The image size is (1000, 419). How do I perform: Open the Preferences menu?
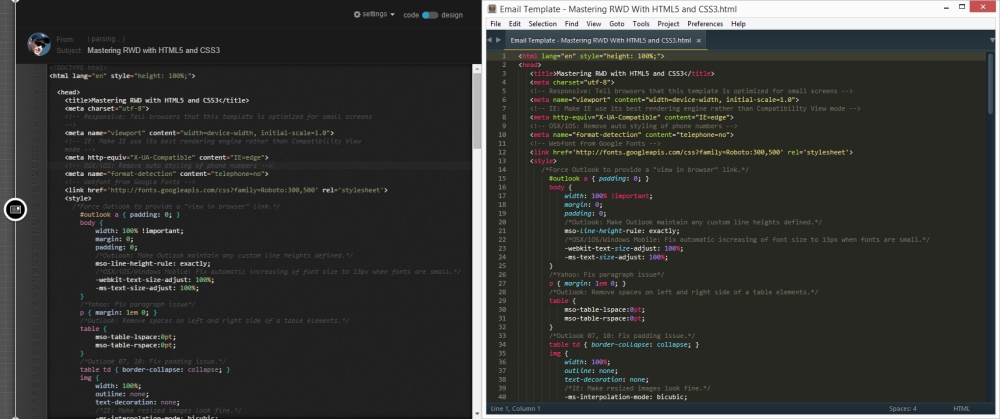click(705, 23)
